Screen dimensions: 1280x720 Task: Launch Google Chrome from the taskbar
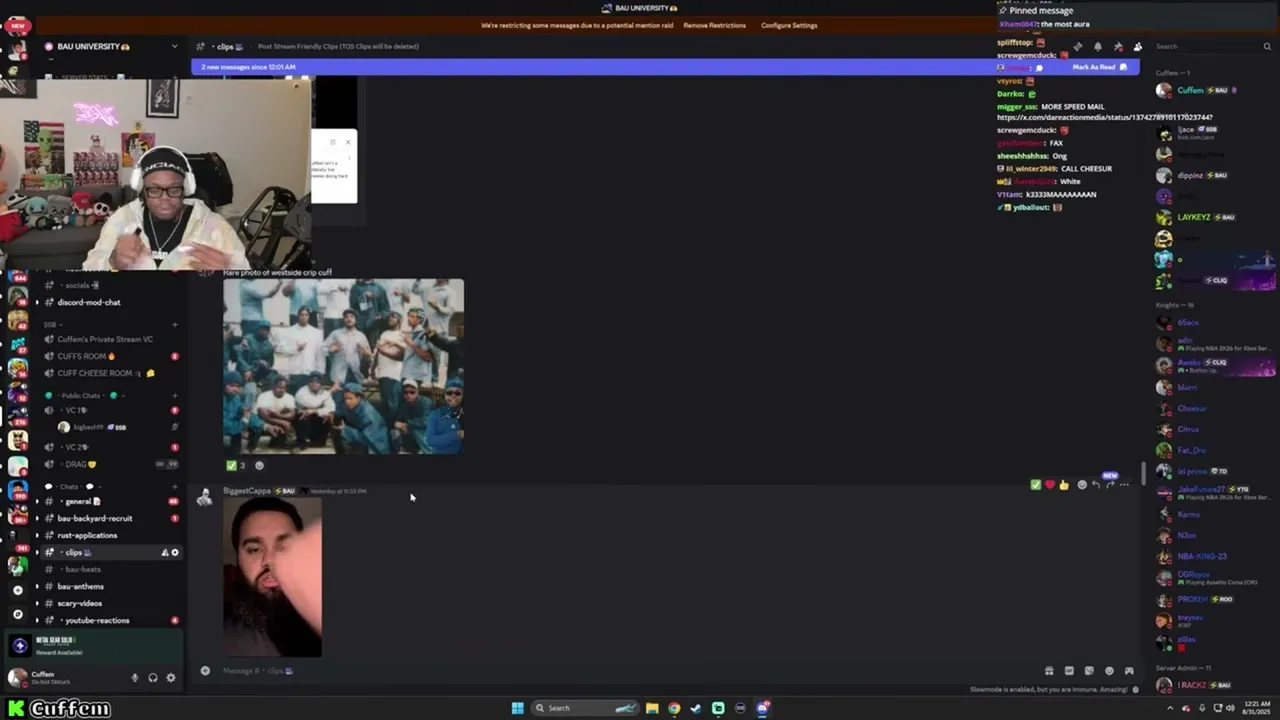674,708
